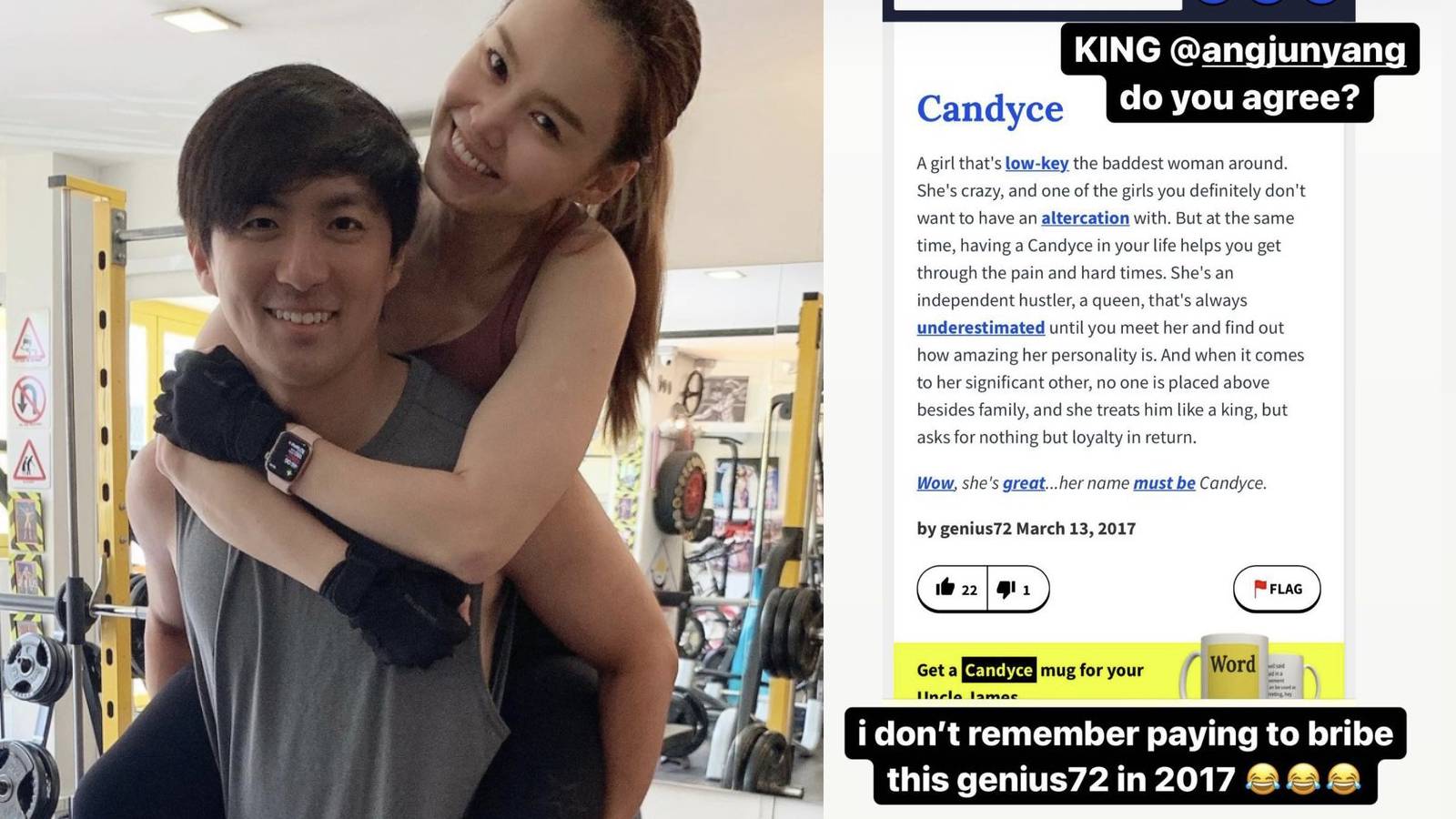Tap the @angjunyang mention tag
The image size is (1456, 819).
(x=1288, y=49)
